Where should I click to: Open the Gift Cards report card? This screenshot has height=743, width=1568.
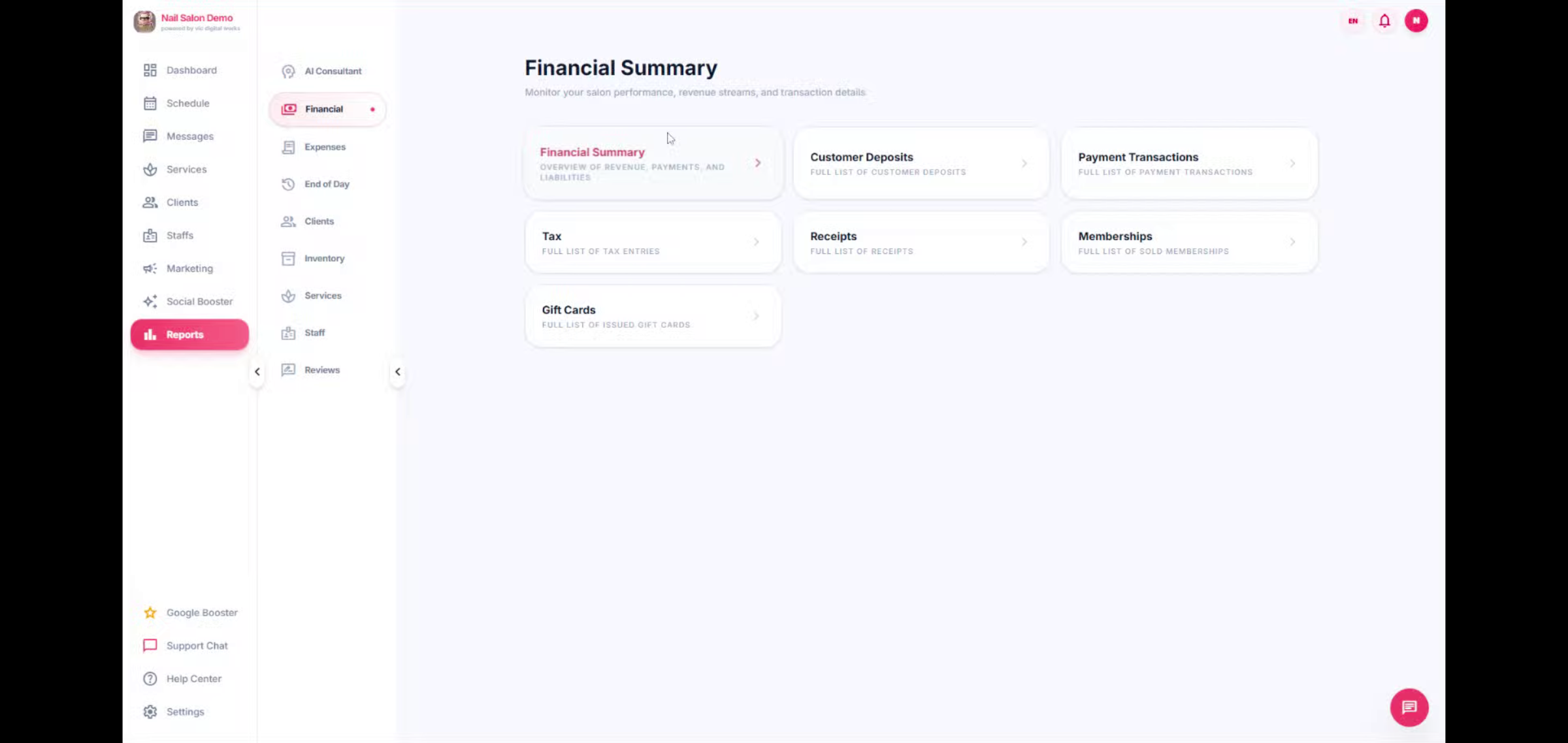(653, 316)
